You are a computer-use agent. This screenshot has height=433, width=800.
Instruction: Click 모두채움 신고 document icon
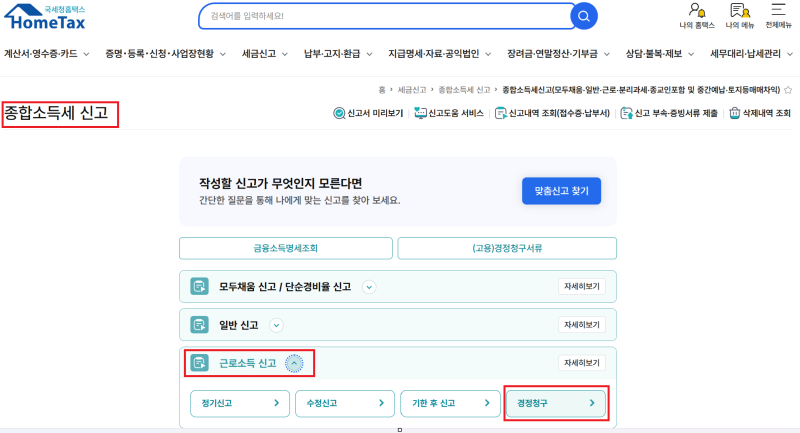(199, 287)
